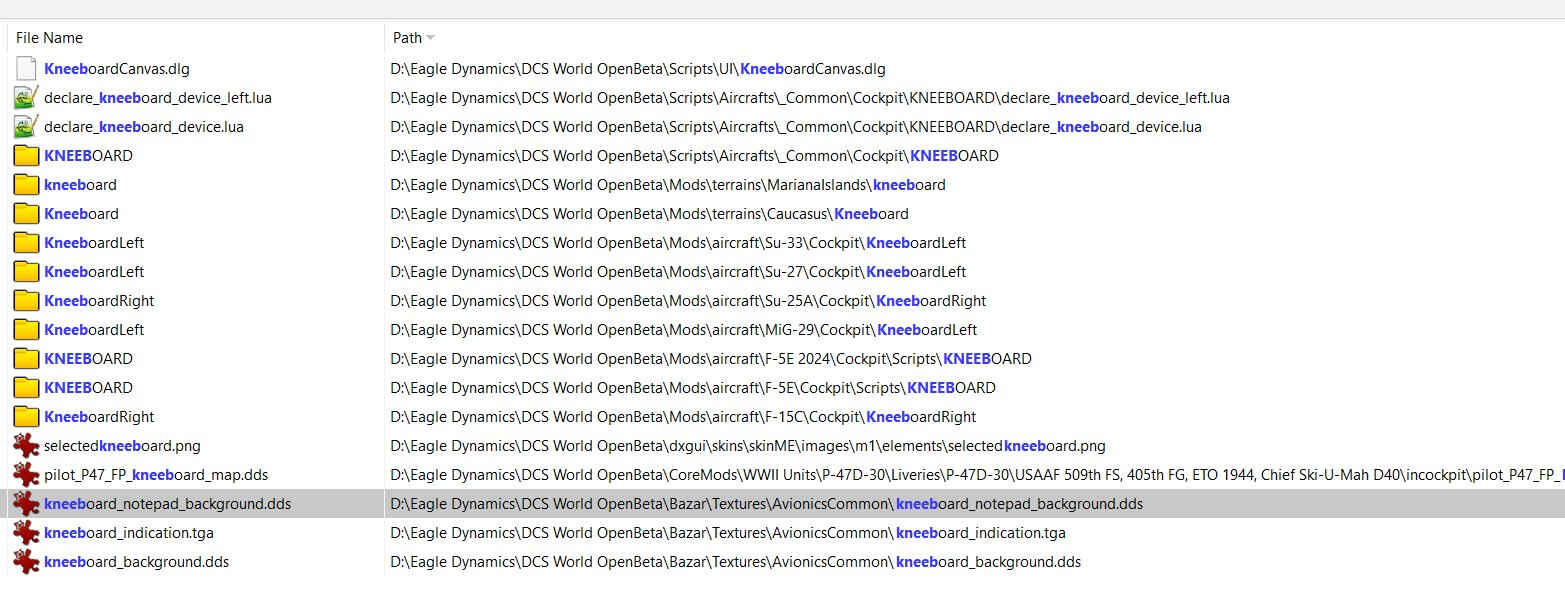Select the KneeboardCanvas.dlg file name
This screenshot has width=1565, height=589.
[x=117, y=69]
